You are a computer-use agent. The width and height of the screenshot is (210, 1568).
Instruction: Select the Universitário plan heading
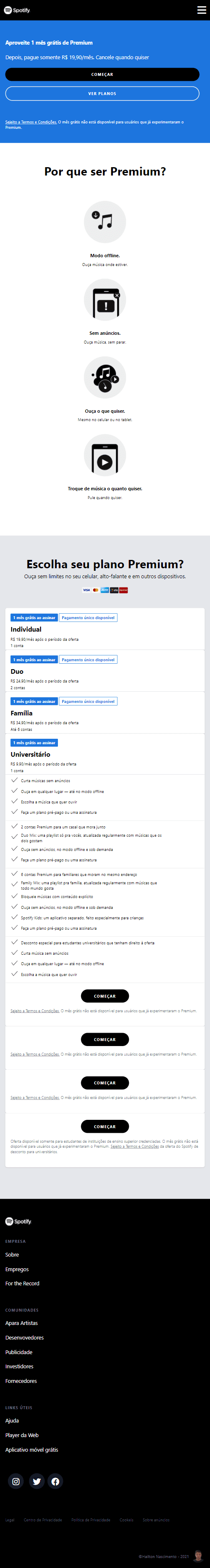(30, 754)
